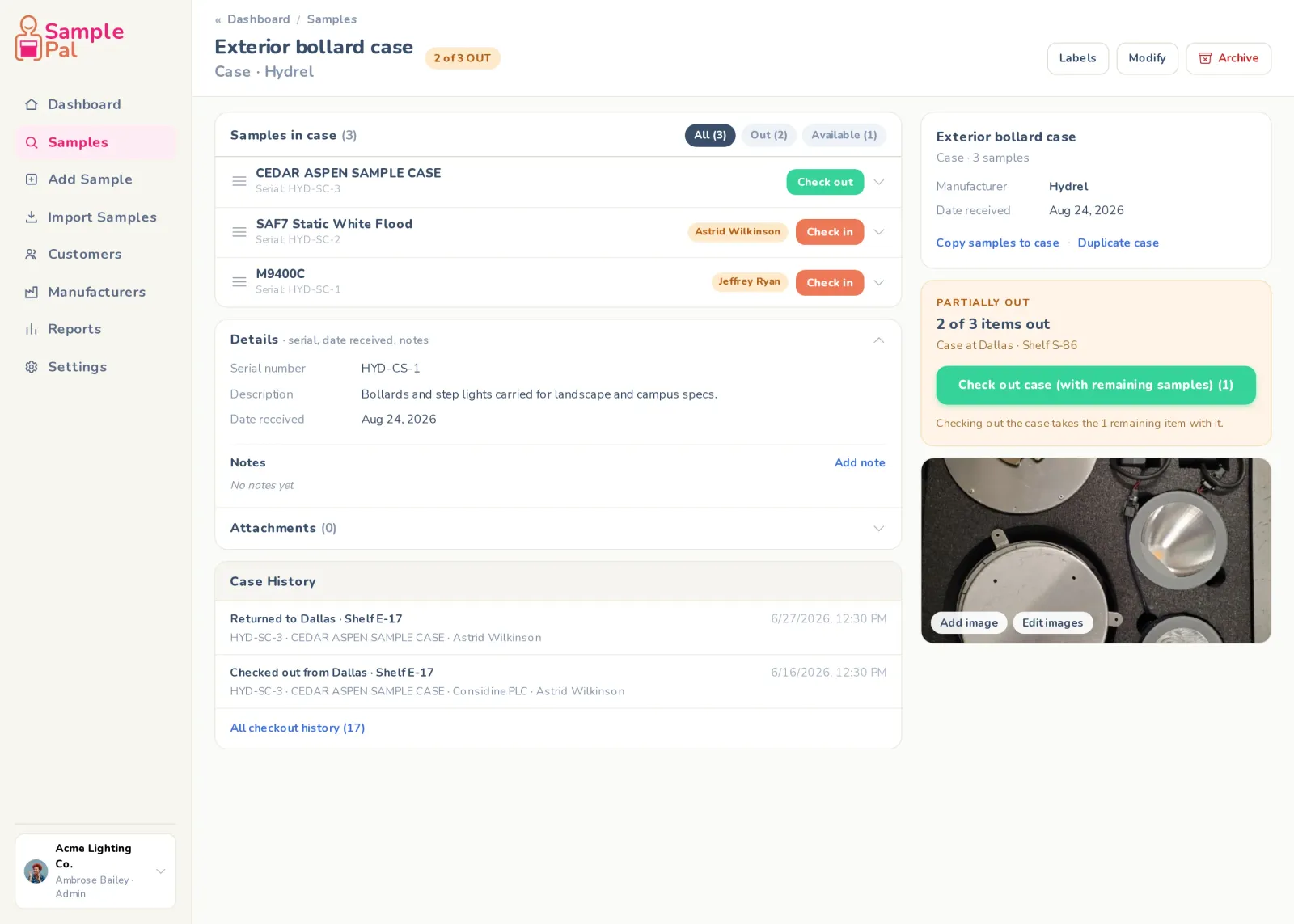Click the Samples magnifier icon in sidebar

pyautogui.click(x=32, y=142)
